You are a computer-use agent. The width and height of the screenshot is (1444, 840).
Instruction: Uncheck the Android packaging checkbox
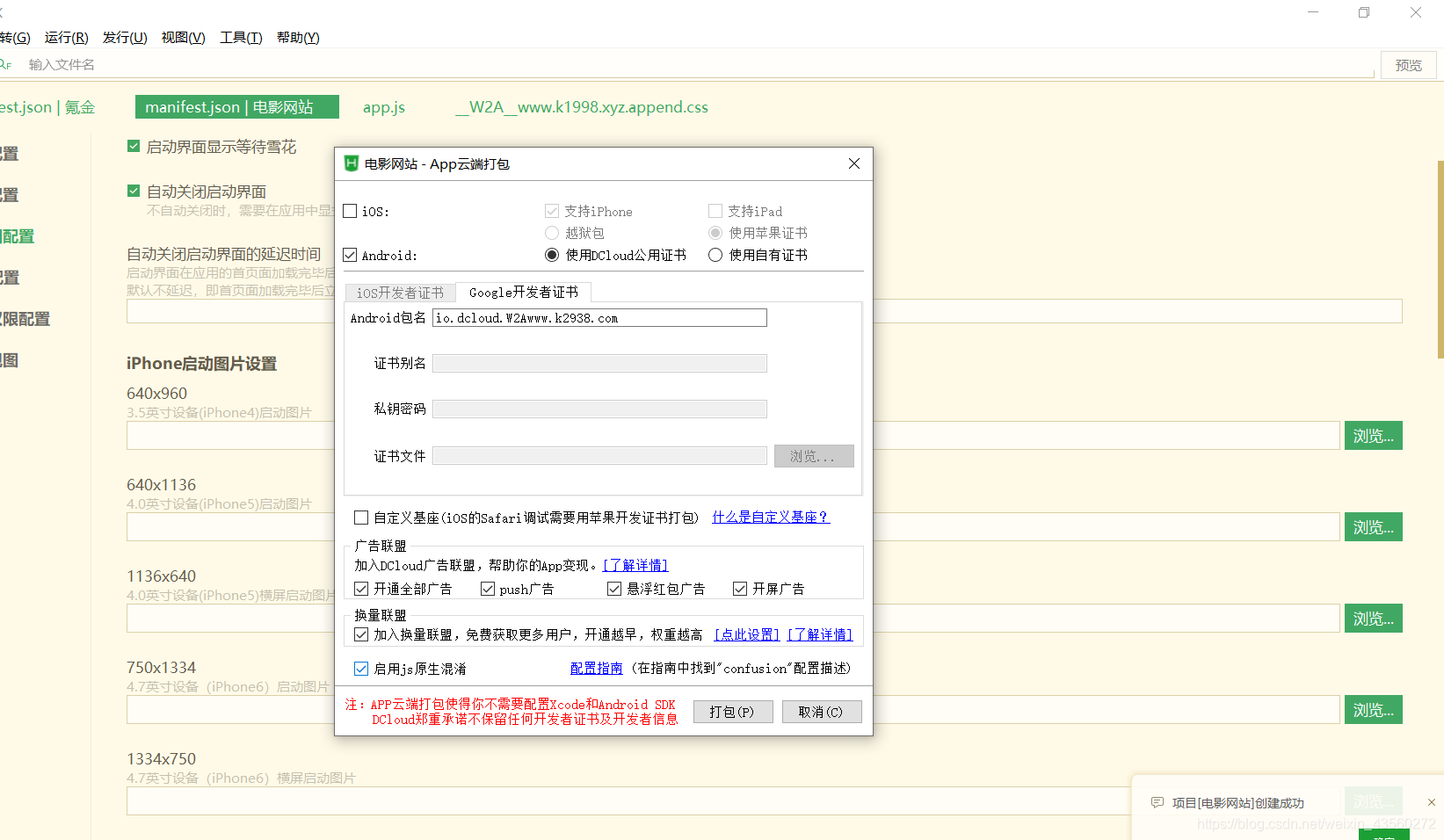[350, 255]
